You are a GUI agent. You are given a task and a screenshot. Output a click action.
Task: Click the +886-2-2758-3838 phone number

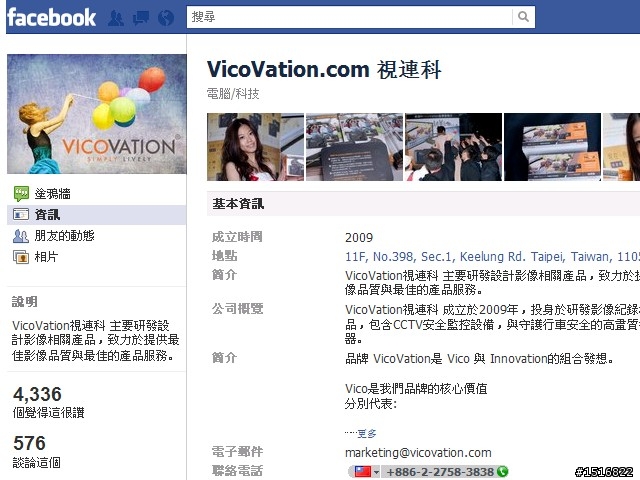440,472
